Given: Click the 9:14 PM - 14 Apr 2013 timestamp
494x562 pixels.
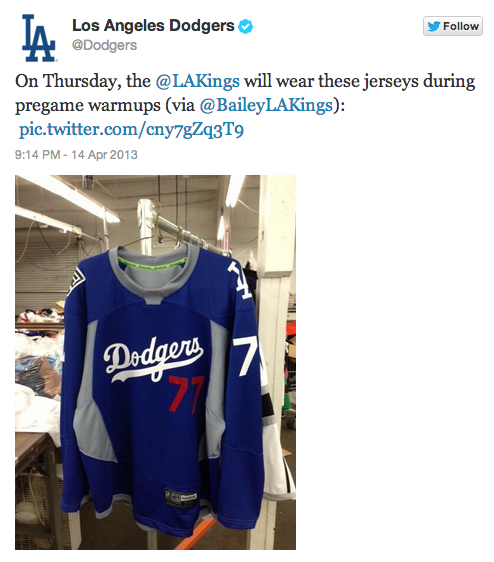Looking at the screenshot, I should coord(76,155).
